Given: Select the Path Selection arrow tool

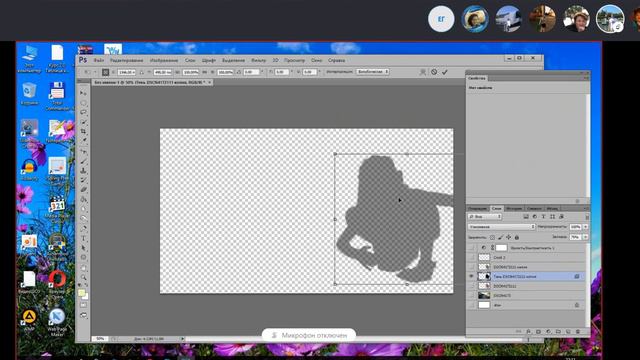Looking at the screenshot, I should click(83, 248).
